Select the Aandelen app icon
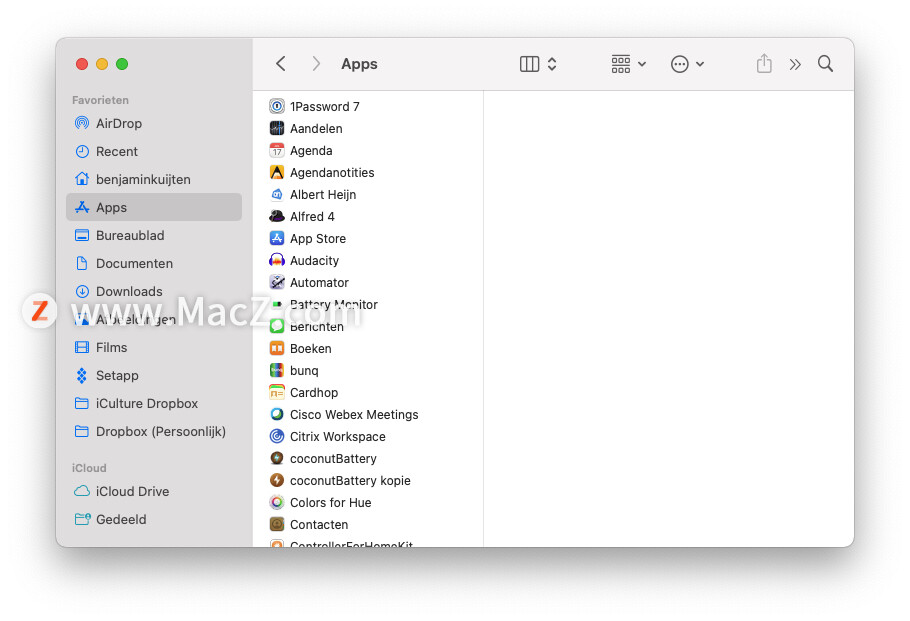Image resolution: width=910 pixels, height=621 pixels. coord(277,128)
